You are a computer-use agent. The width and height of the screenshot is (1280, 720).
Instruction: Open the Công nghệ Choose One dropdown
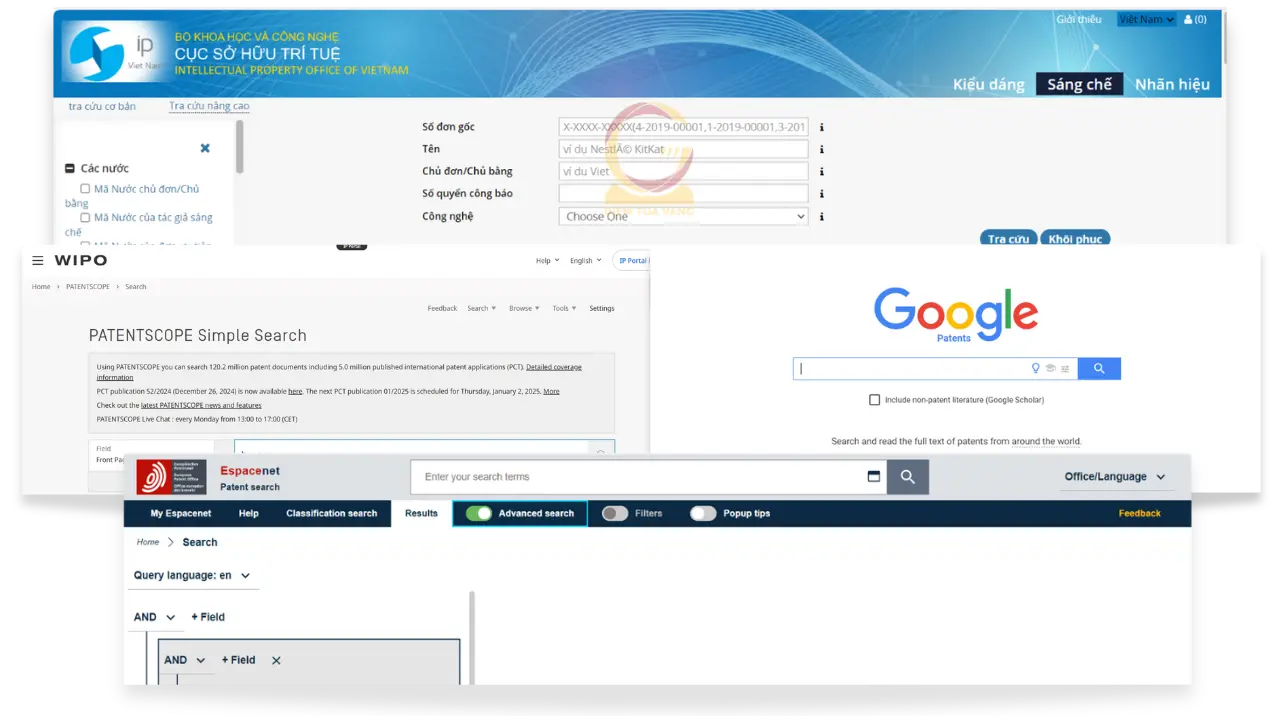tap(683, 216)
